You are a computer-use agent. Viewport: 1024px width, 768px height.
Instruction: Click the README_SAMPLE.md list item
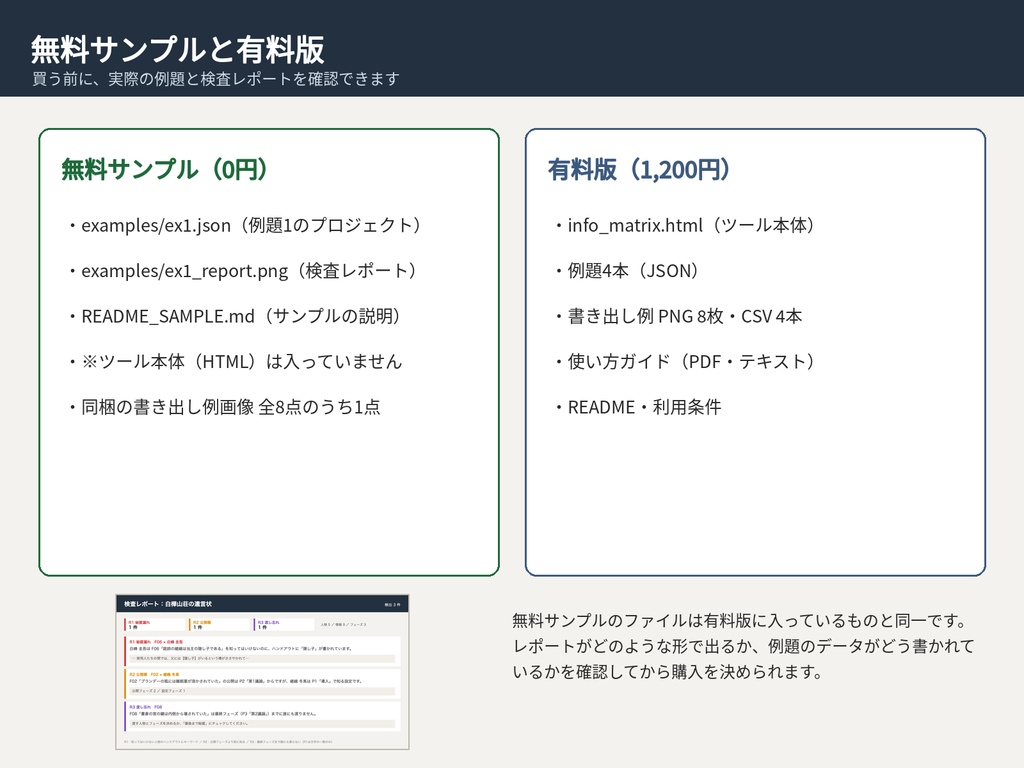pyautogui.click(x=235, y=316)
